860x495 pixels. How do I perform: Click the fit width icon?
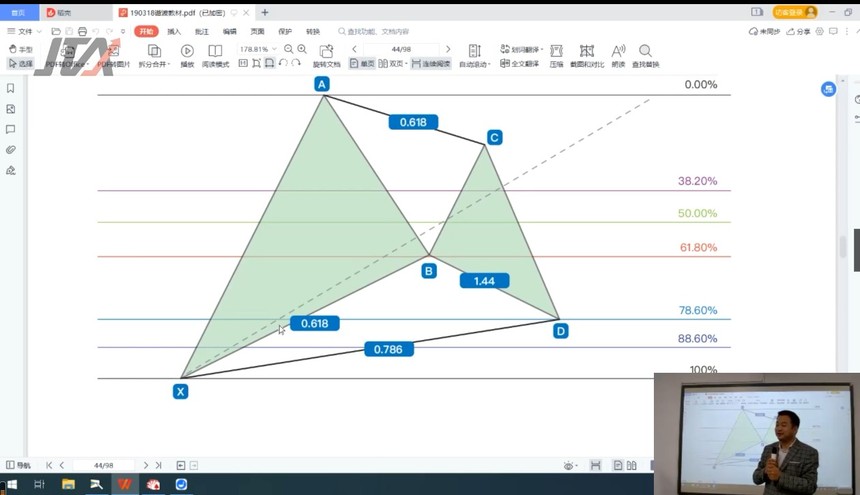click(x=269, y=64)
